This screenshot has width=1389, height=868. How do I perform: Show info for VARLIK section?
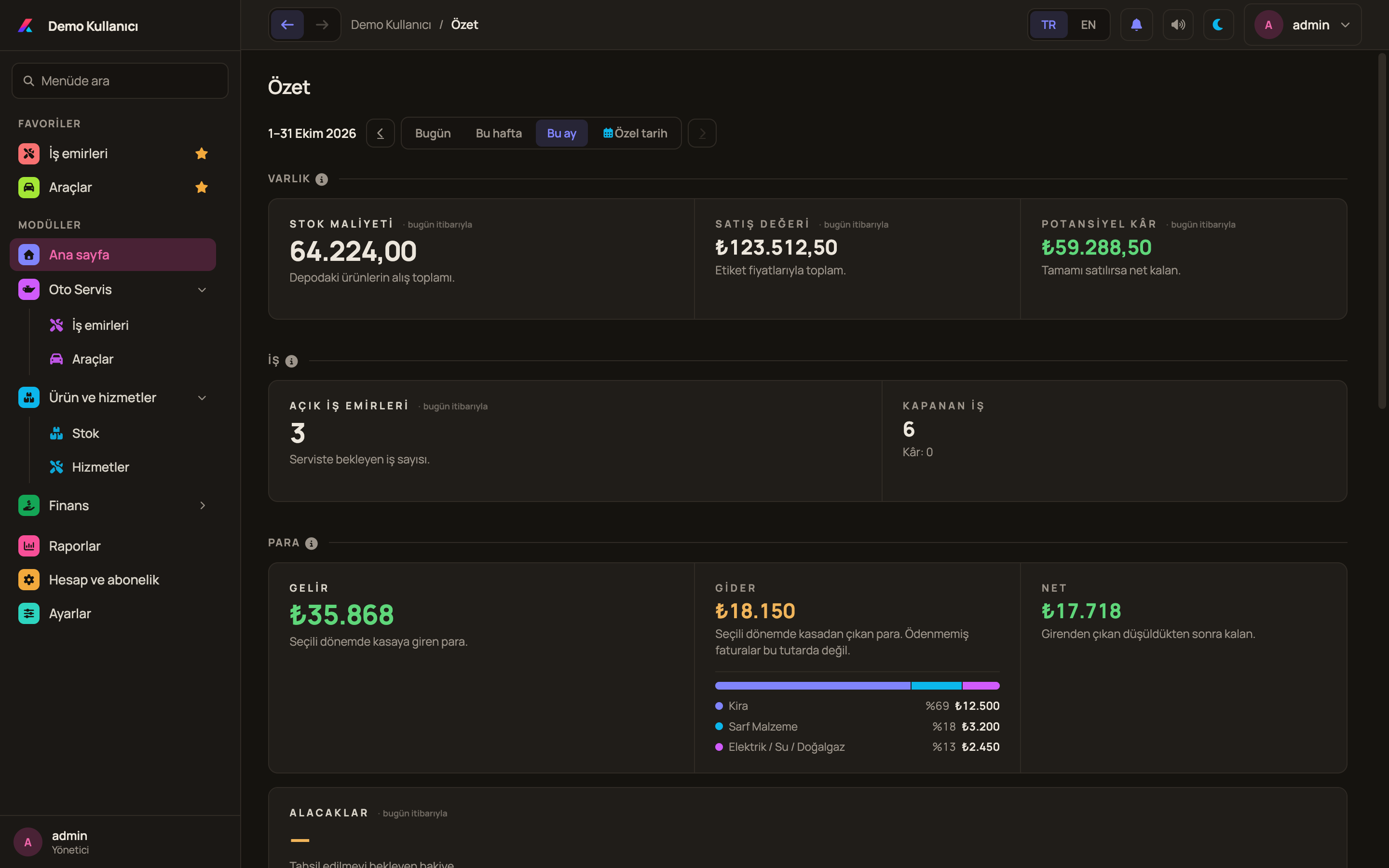[x=321, y=180]
